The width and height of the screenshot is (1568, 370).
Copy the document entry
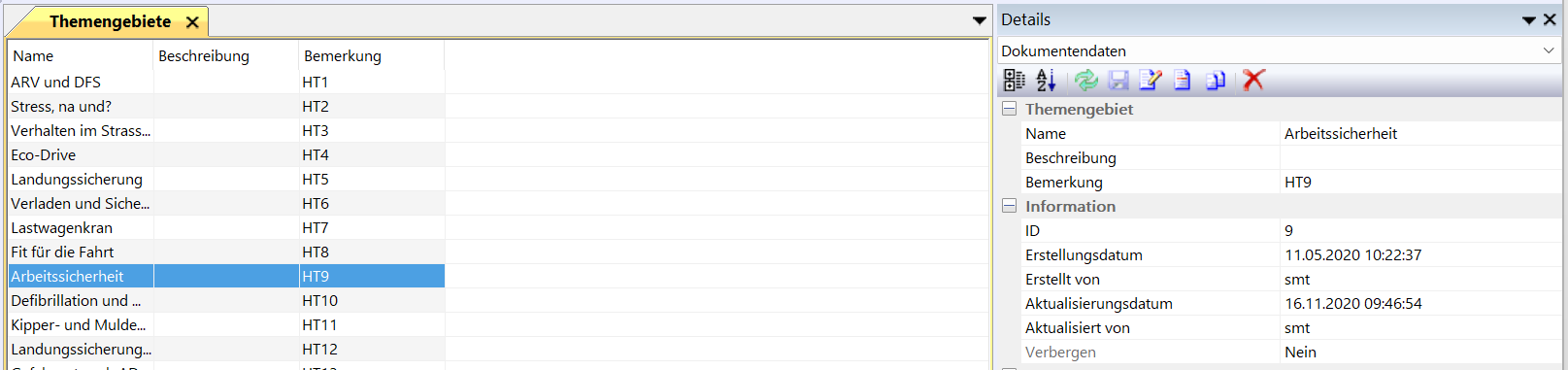[1215, 81]
